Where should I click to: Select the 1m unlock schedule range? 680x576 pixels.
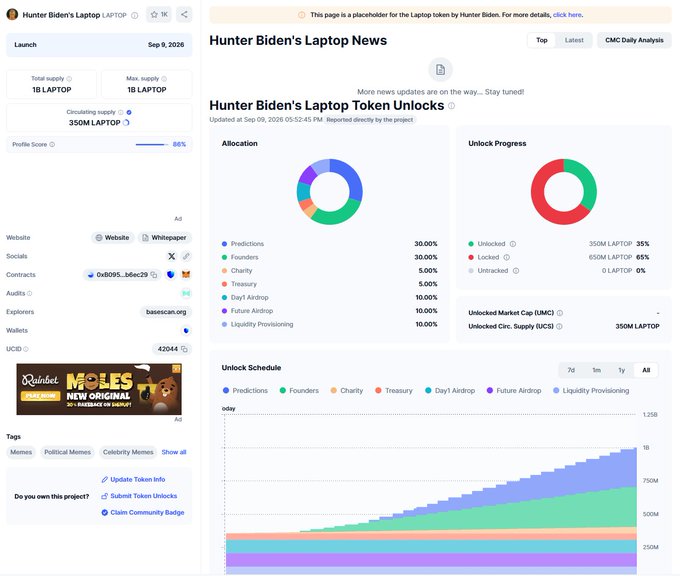pos(597,370)
